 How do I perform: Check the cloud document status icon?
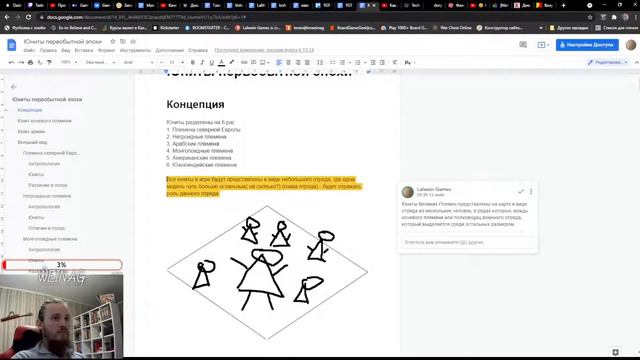(x=133, y=42)
